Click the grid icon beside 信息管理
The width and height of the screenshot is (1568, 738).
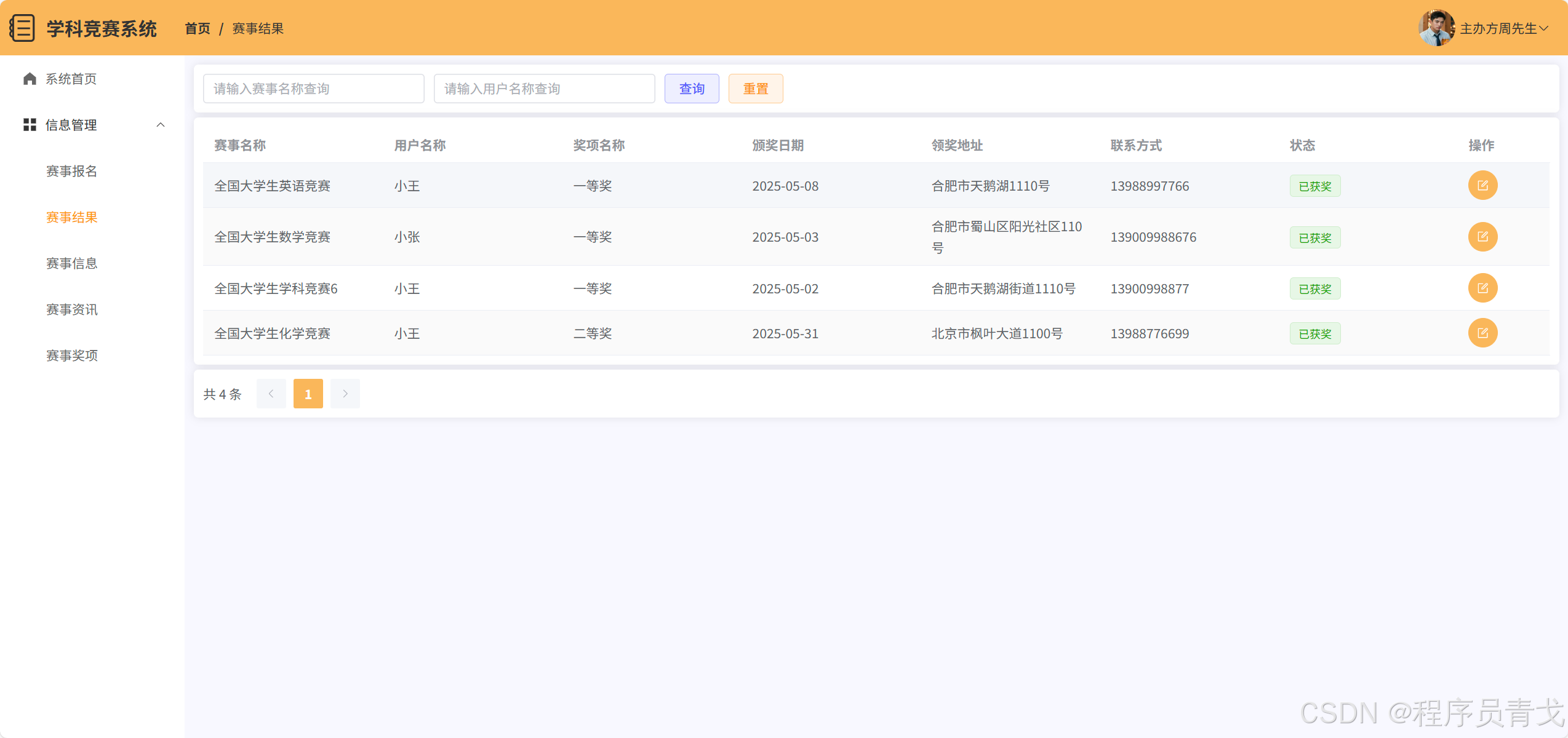pos(30,125)
